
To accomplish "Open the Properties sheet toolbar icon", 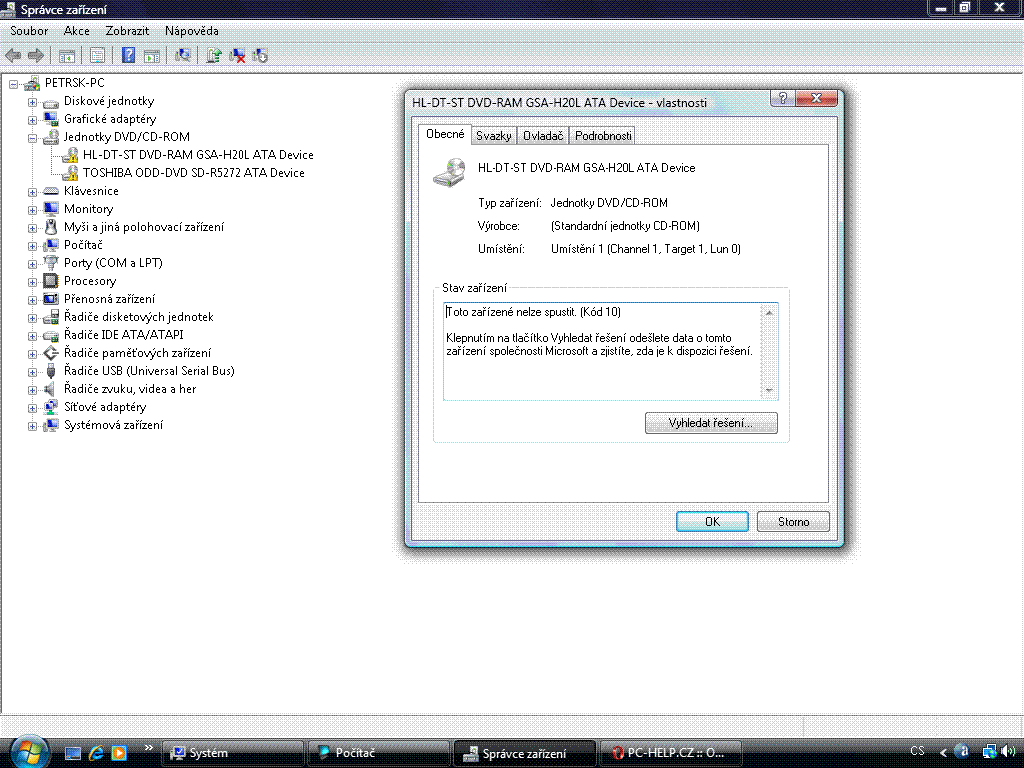I will point(97,56).
